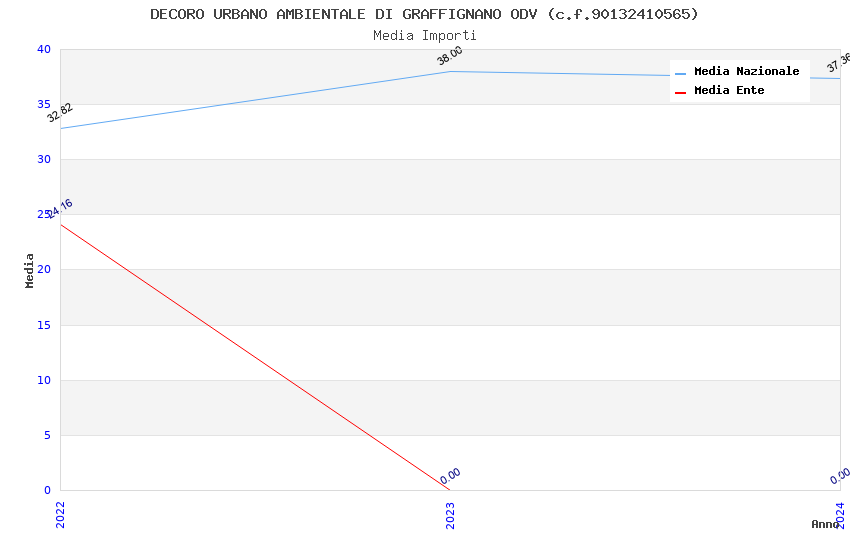Screen dimensions: 850x550
Task: Click the 'Media' y-axis title
Action: point(29,270)
